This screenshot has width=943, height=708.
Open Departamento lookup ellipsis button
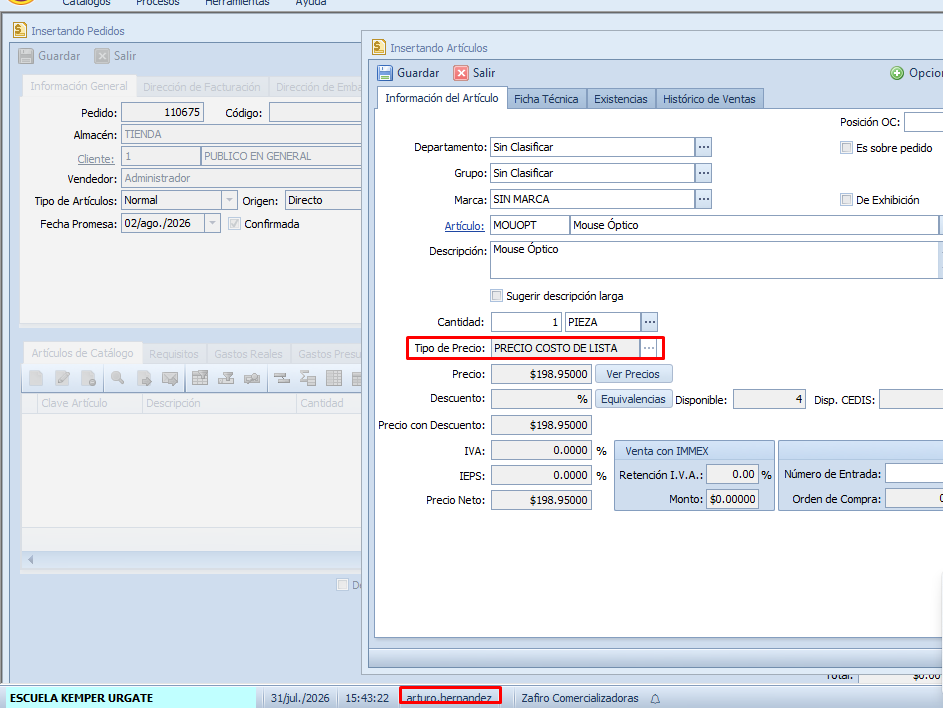pyautogui.click(x=703, y=147)
